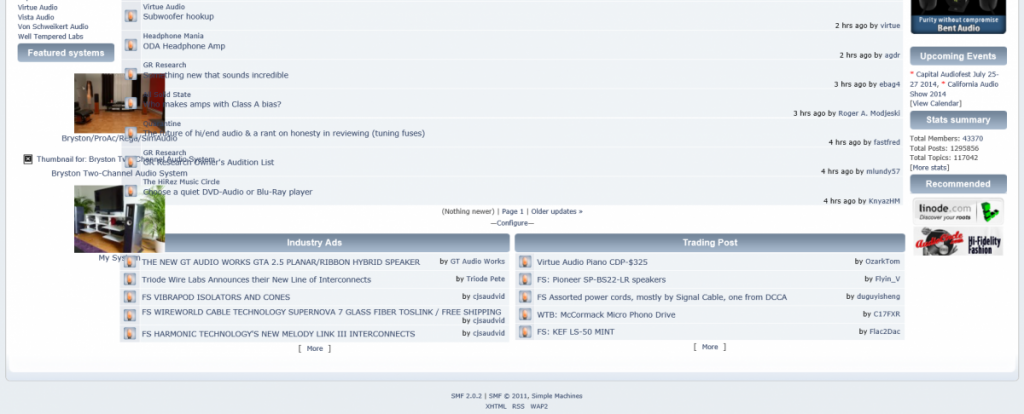Open Well Tempered Labs sidebar link

[x=50, y=37]
